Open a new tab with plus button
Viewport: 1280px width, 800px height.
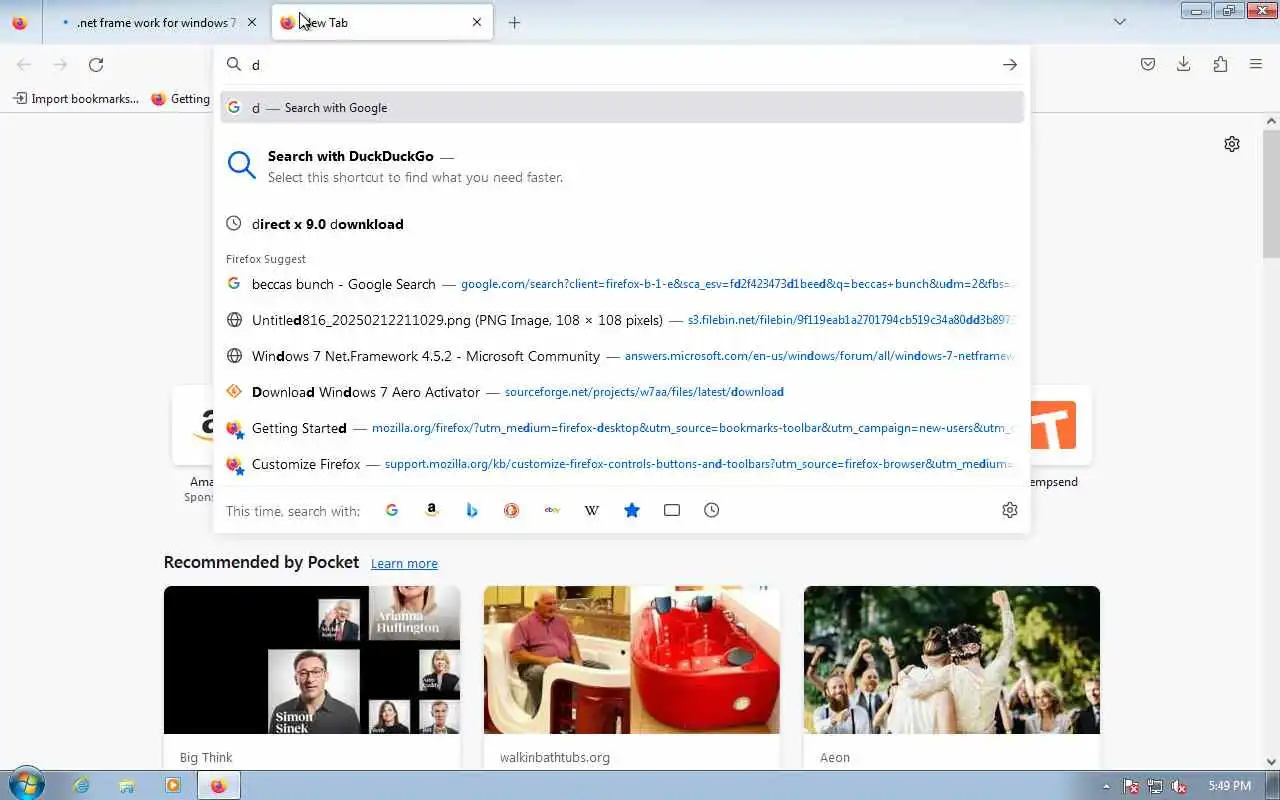(514, 22)
